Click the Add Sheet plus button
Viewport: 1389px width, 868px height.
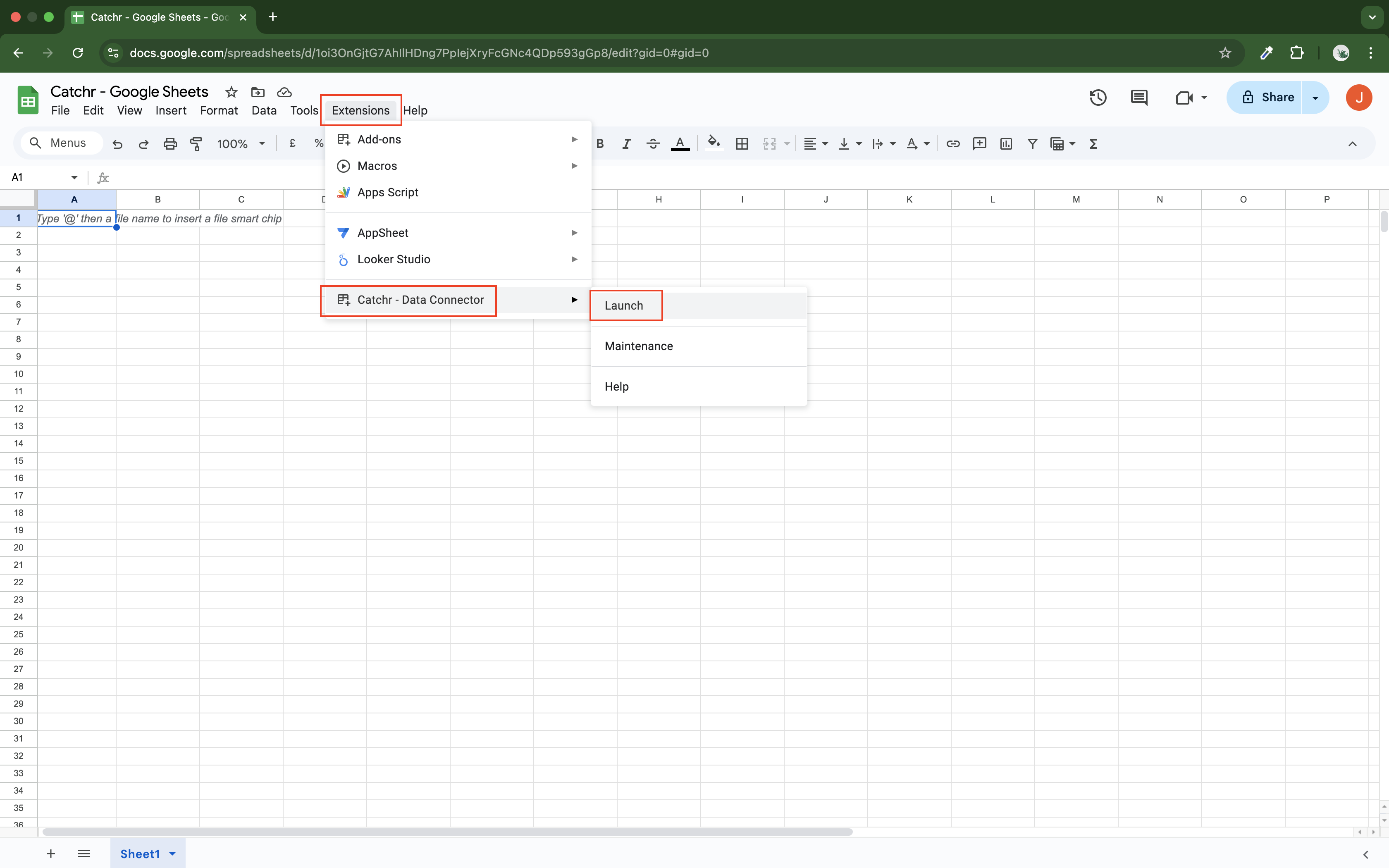coord(50,854)
